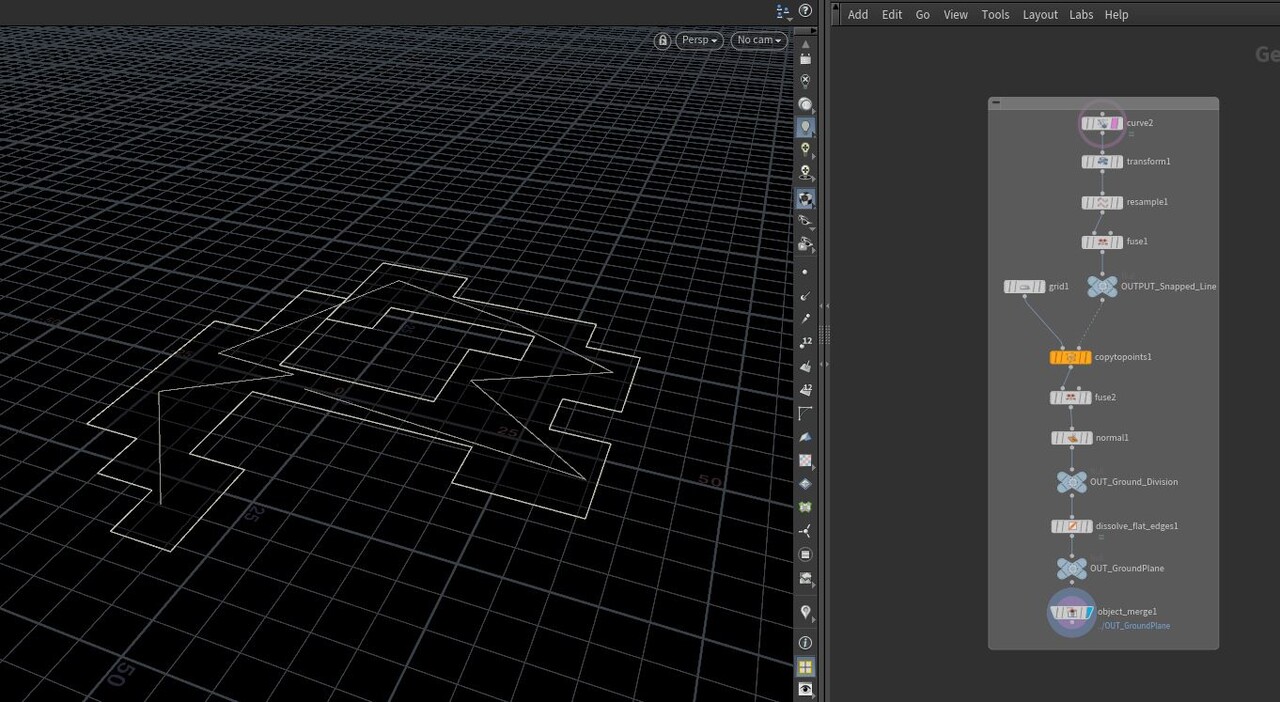Click the Help question mark icon above the toolbar

click(806, 11)
